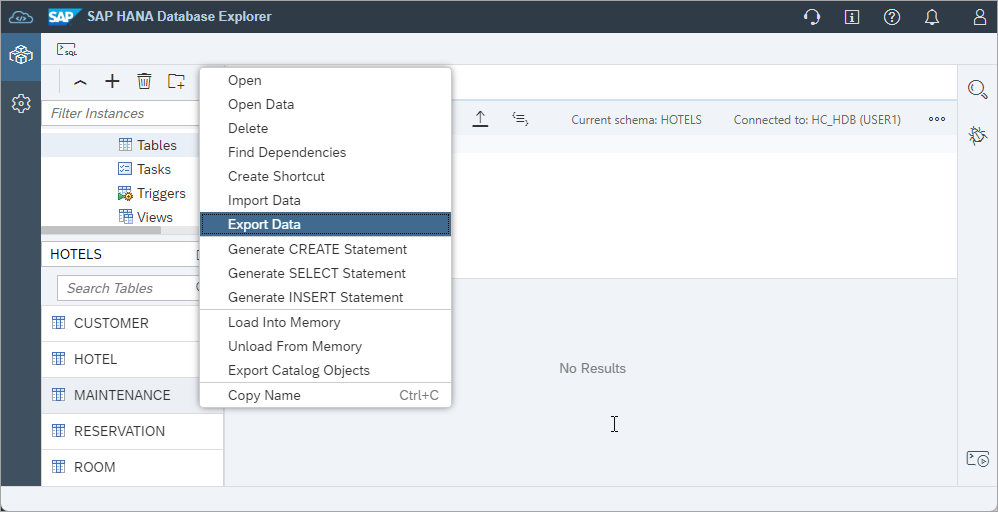Select Find Dependencies menu entry
The image size is (998, 512).
(x=325, y=152)
